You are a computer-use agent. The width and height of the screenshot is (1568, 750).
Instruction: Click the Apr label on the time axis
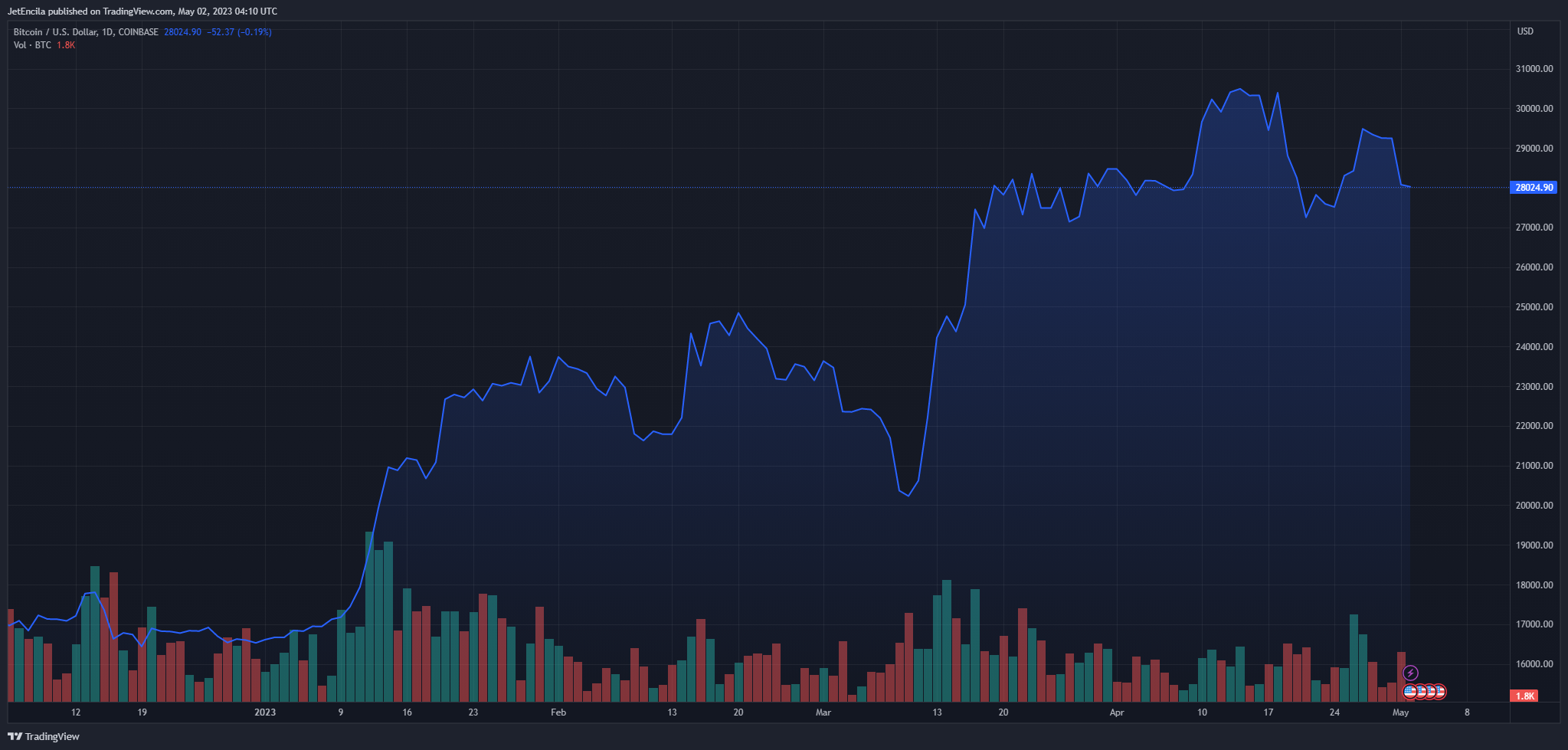(x=1117, y=712)
